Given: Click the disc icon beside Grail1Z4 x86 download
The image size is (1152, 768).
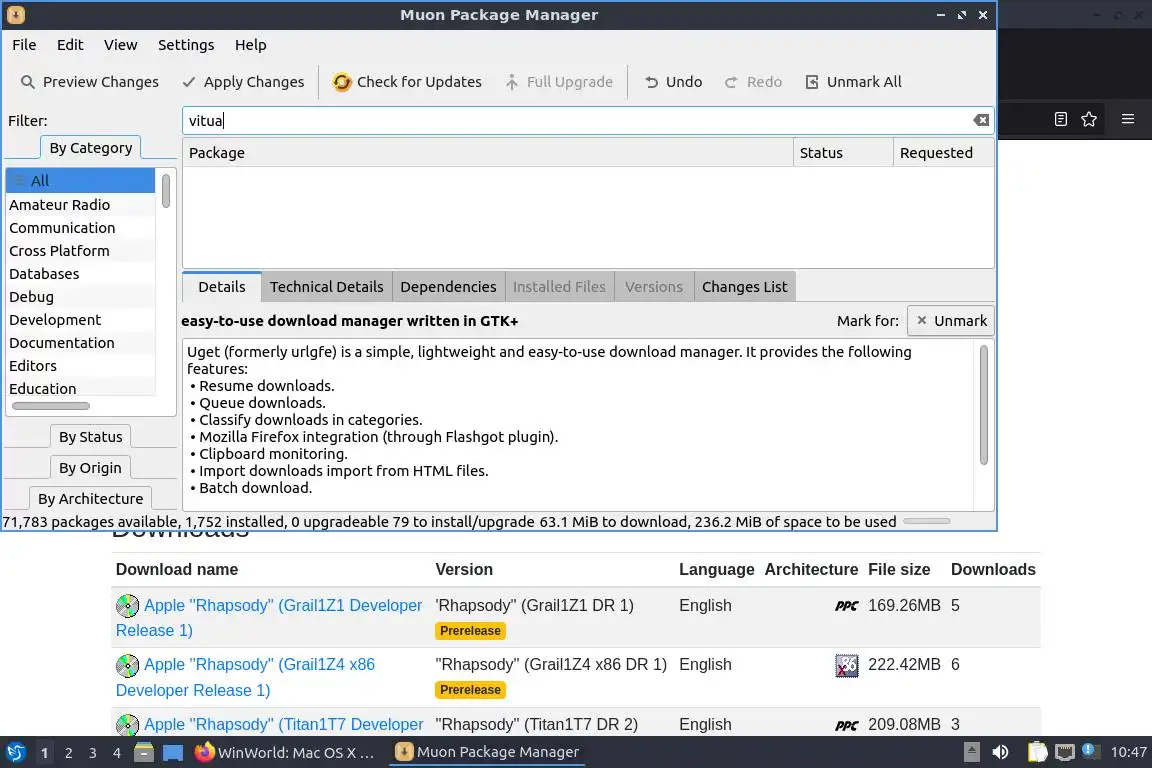Looking at the screenshot, I should pyautogui.click(x=127, y=665).
